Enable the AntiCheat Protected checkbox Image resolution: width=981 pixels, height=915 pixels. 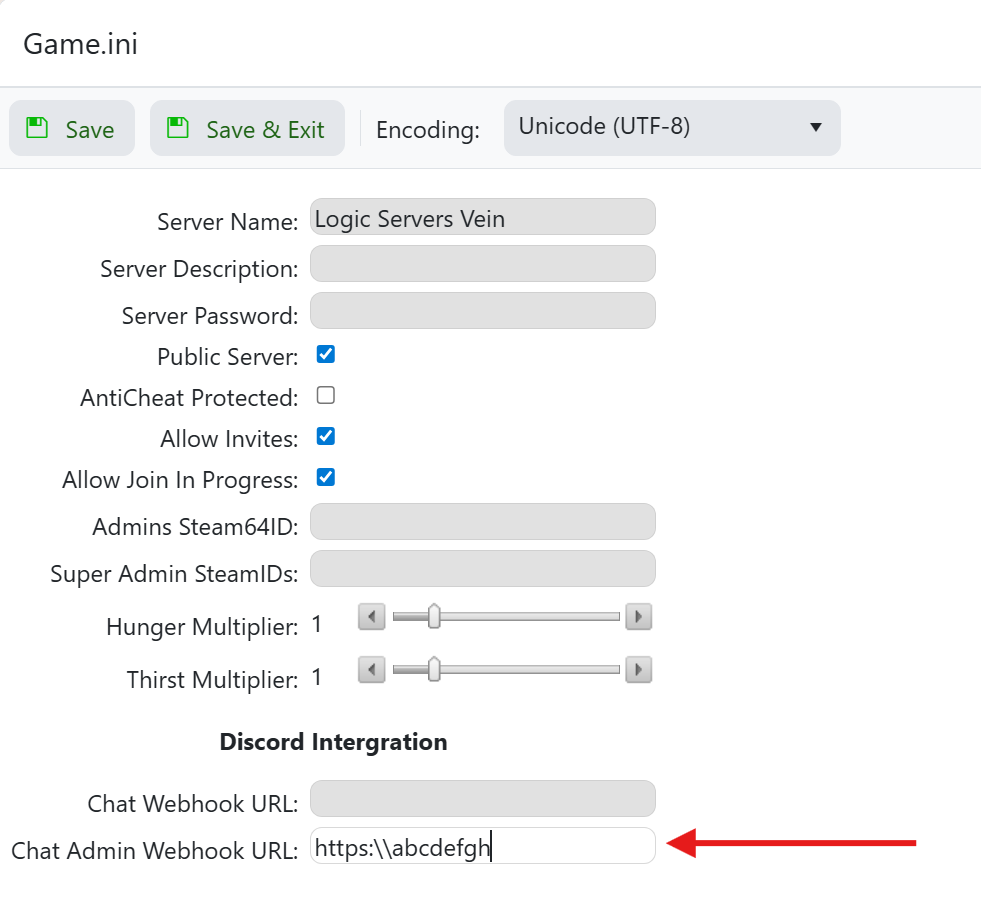[x=325, y=396]
